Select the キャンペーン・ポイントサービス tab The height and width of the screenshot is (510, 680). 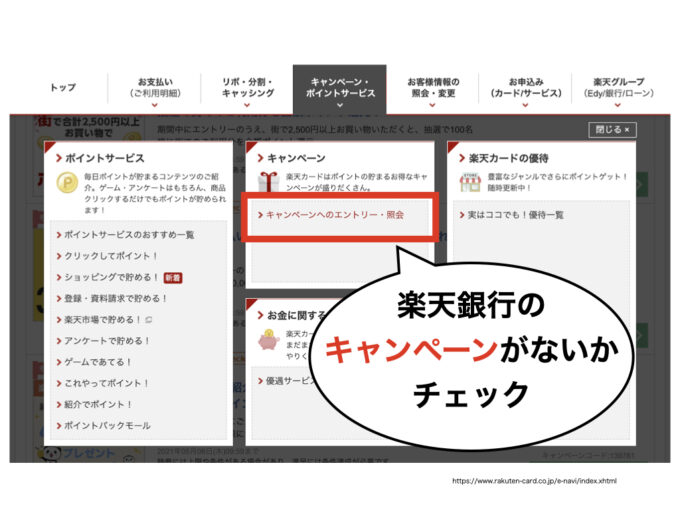click(x=340, y=89)
